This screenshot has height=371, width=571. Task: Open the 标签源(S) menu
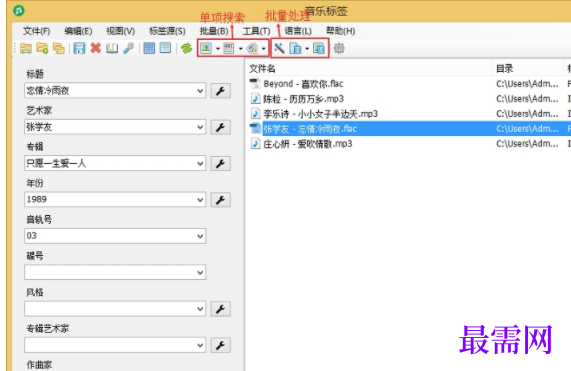coord(167,31)
